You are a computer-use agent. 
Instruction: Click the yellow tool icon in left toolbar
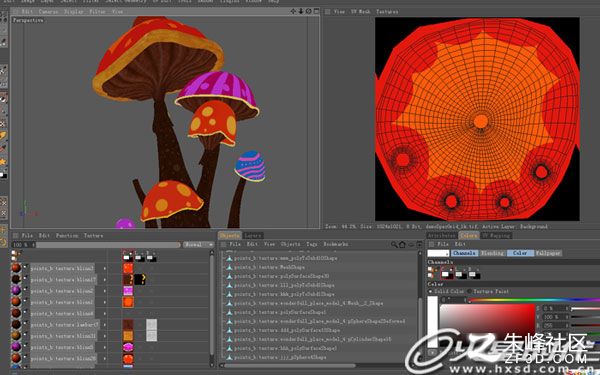3,136
